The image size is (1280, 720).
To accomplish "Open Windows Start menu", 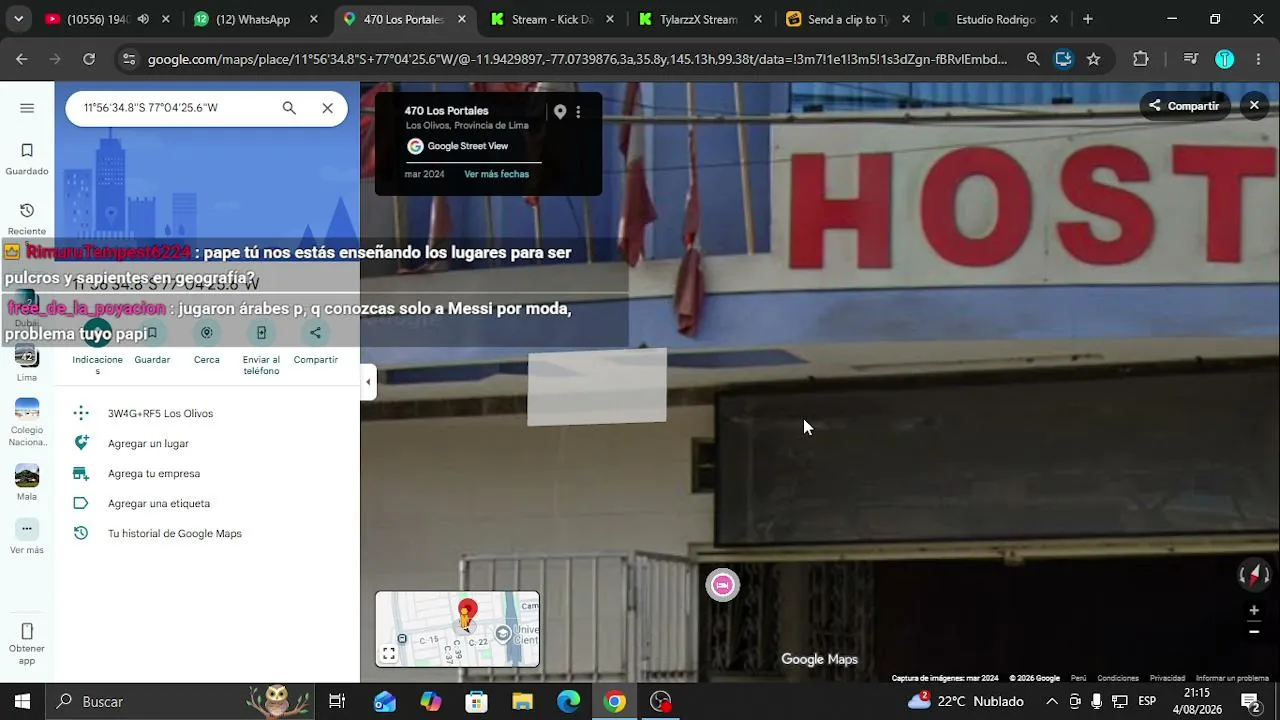I will point(22,701).
